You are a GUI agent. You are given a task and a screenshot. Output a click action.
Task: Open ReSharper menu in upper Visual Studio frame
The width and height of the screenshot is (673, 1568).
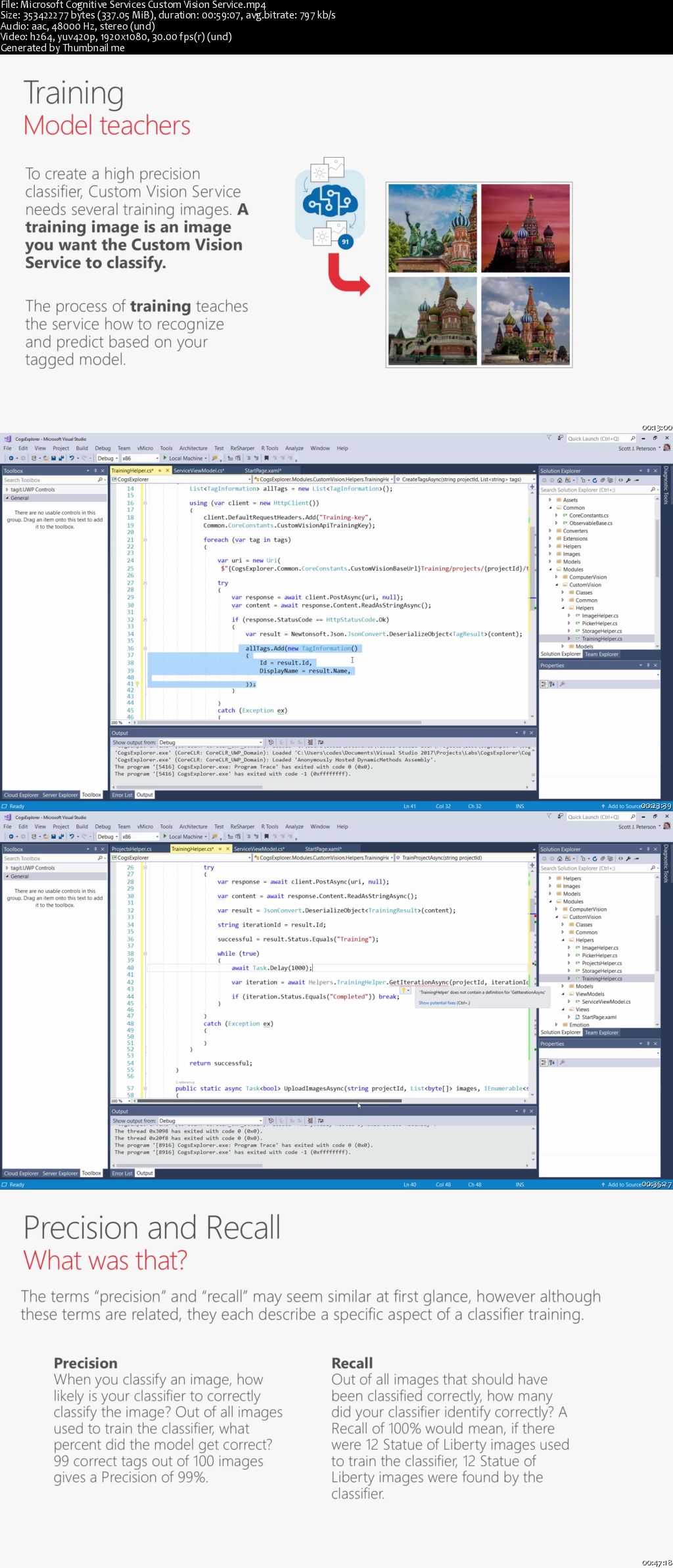click(243, 448)
